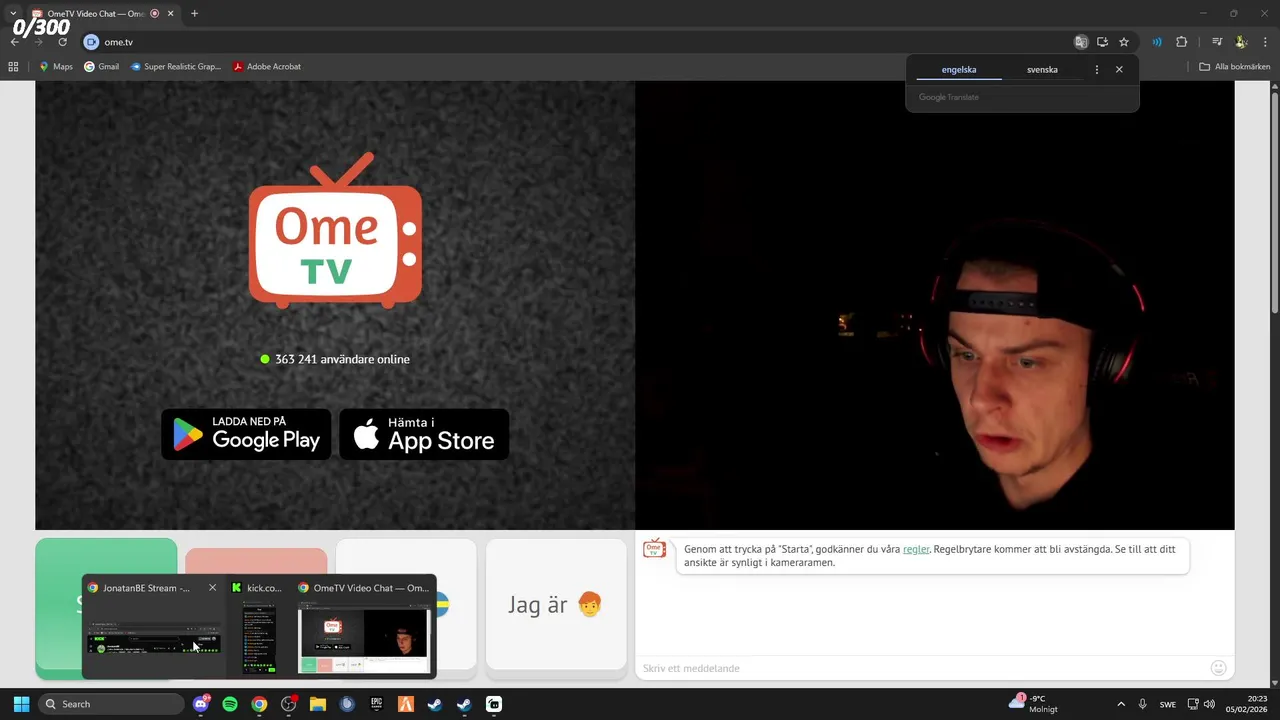The image size is (1280, 720).
Task: Click the OmeTV television logo
Action: pos(335,229)
